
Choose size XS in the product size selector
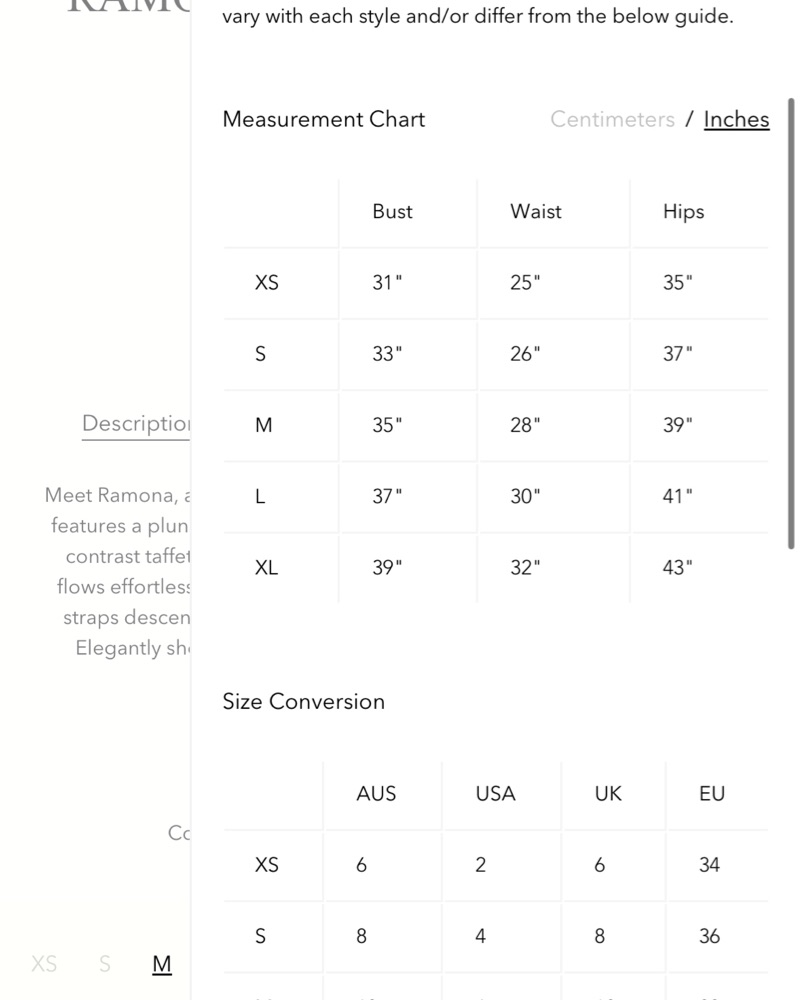click(44, 964)
